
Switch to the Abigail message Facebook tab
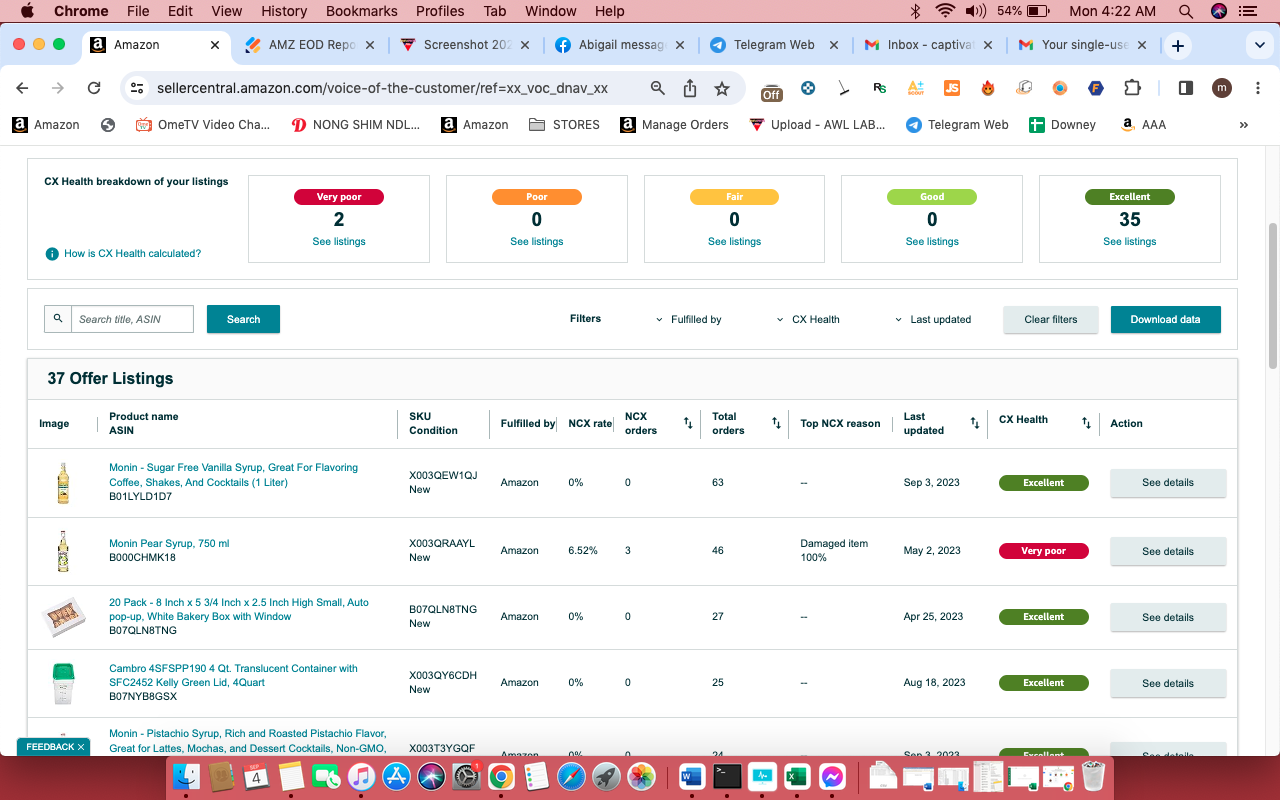620,45
